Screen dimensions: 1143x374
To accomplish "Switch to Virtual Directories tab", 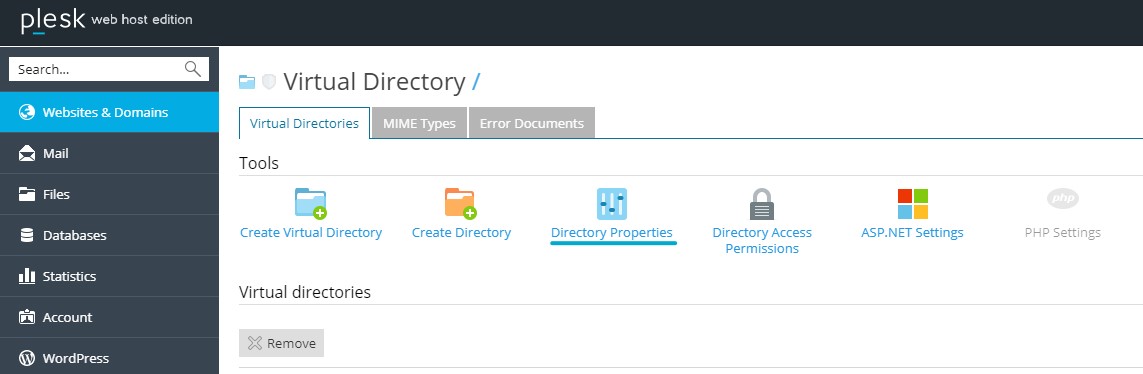I will click(x=304, y=123).
